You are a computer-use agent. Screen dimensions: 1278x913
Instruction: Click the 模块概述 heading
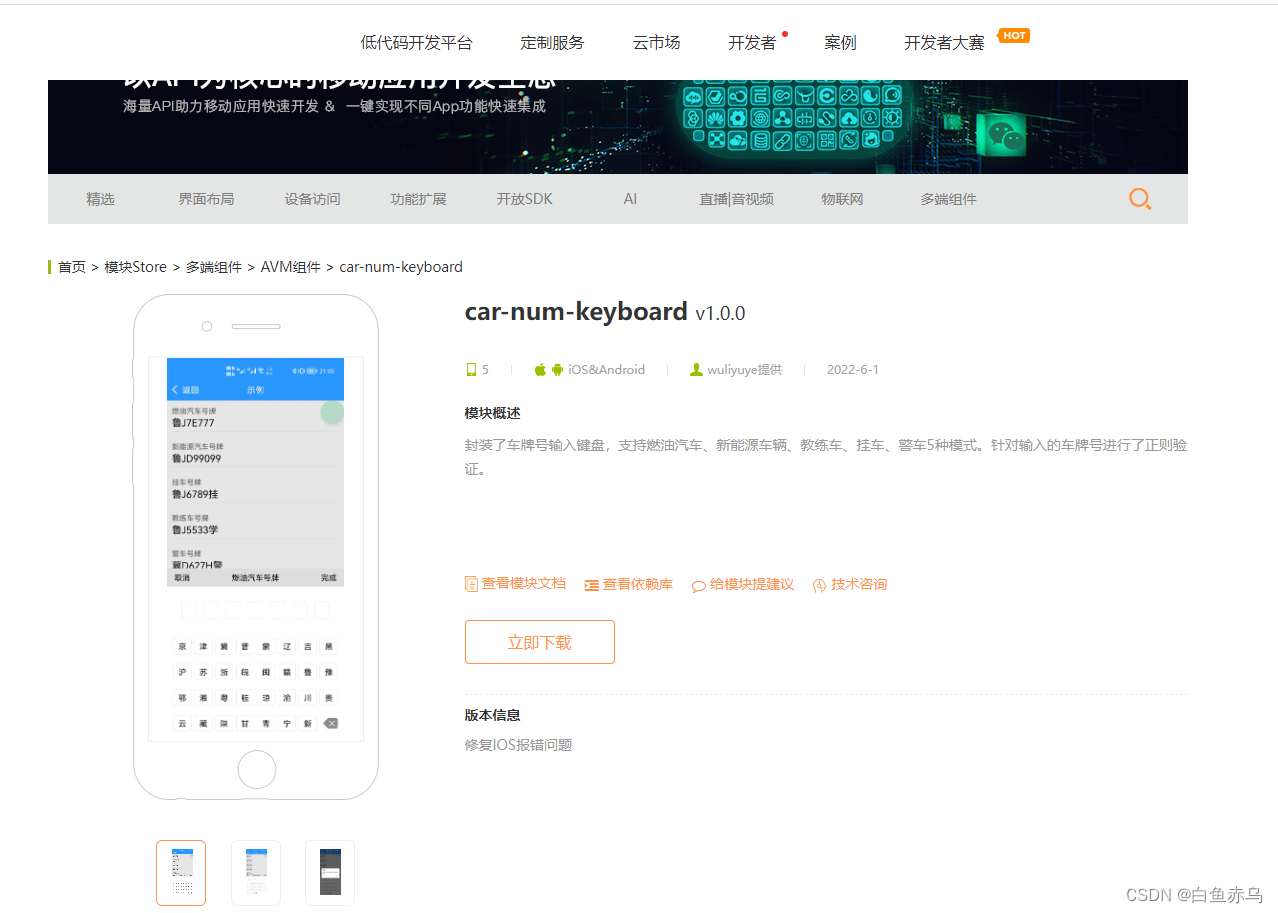pos(492,413)
